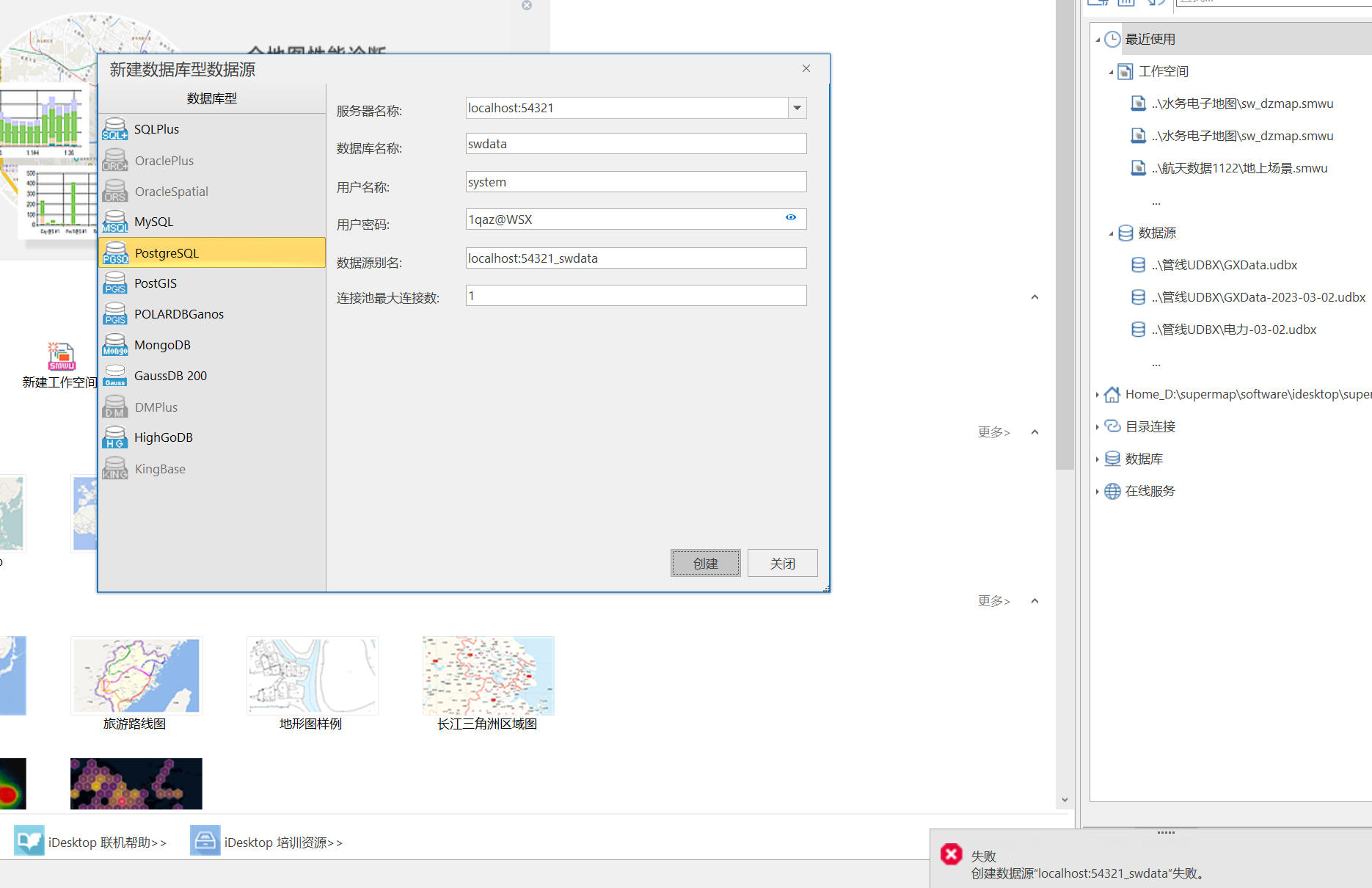This screenshot has width=1372, height=888.
Task: Click the 目录连接 link icon
Action: [1112, 426]
